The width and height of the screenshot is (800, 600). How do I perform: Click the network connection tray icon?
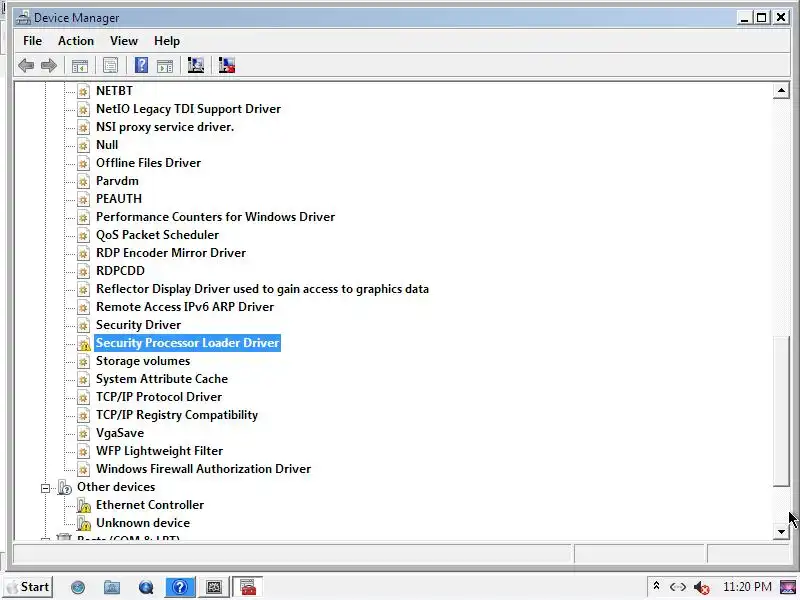pos(678,587)
